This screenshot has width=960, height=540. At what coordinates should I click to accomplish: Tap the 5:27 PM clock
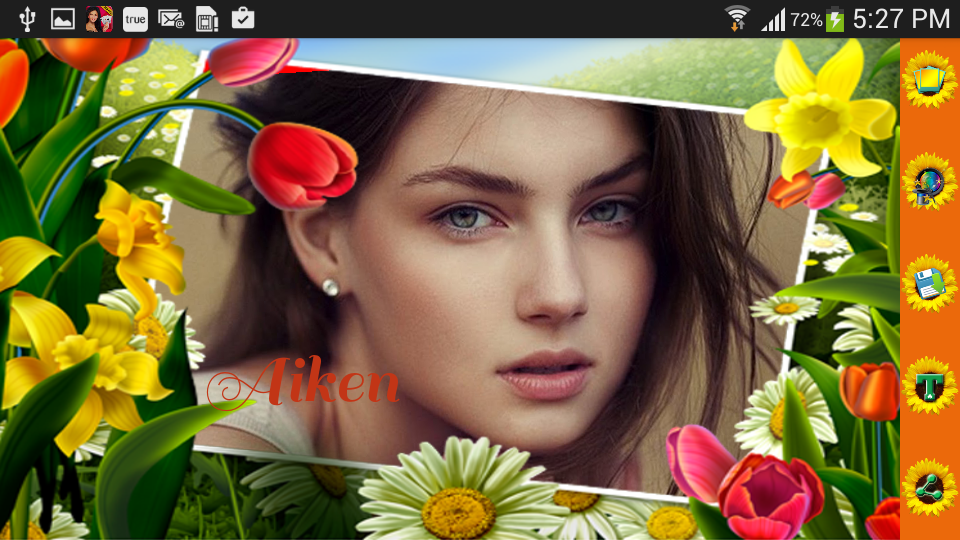pos(901,18)
